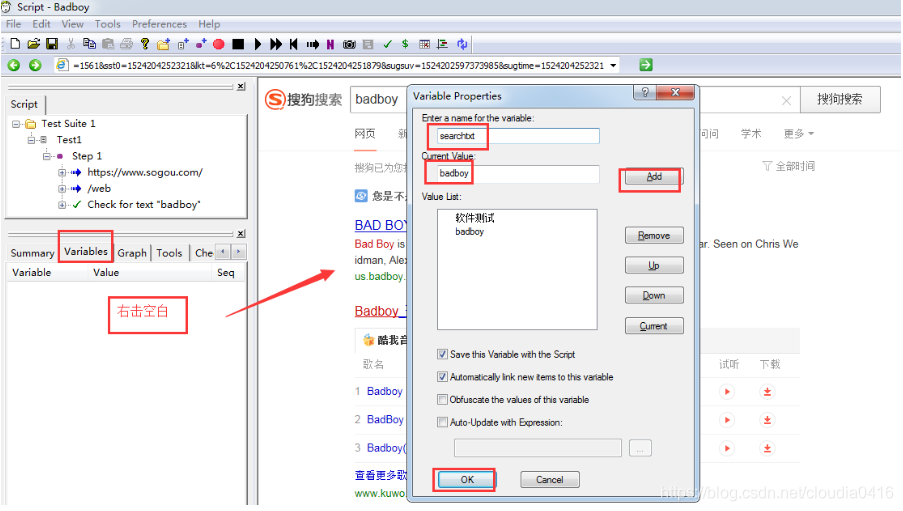Screen dimensions: 903x511
Task: Switch to the Graph tab
Action: click(132, 253)
